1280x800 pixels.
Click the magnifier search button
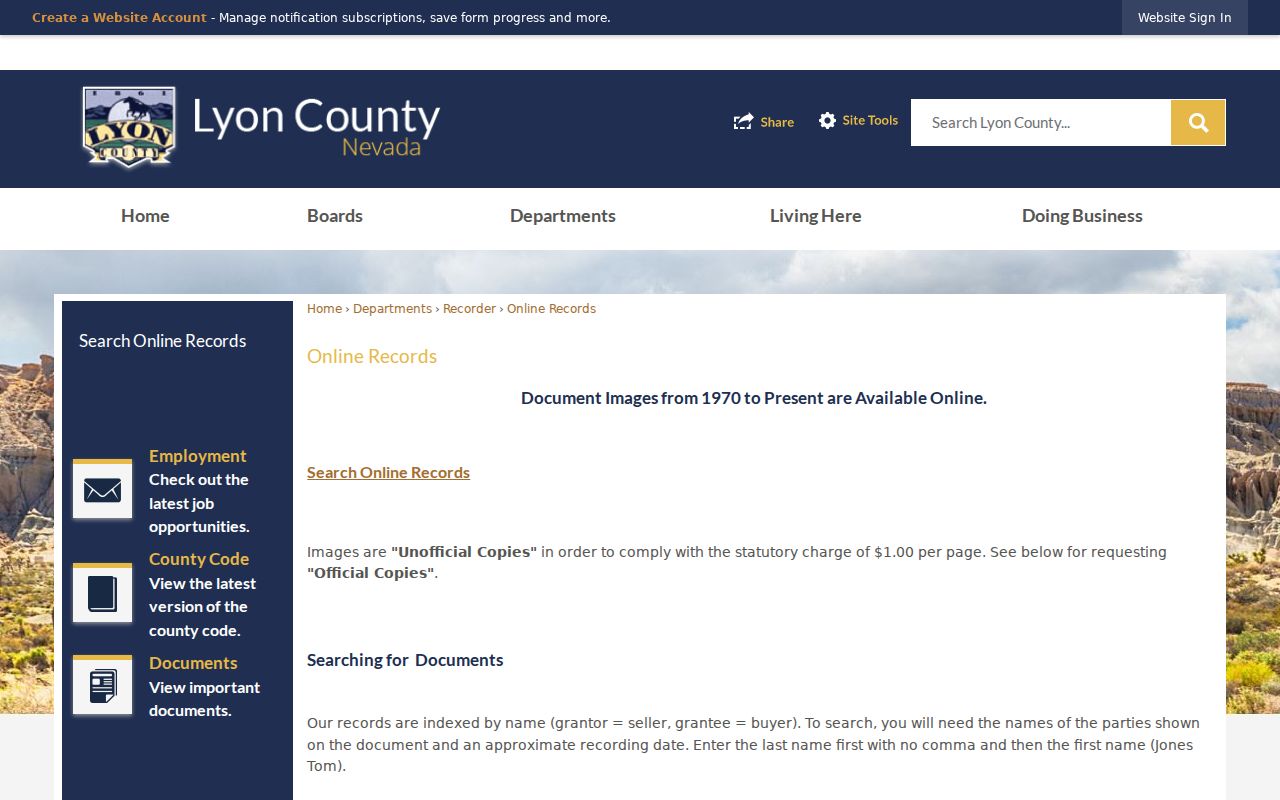pyautogui.click(x=1198, y=122)
